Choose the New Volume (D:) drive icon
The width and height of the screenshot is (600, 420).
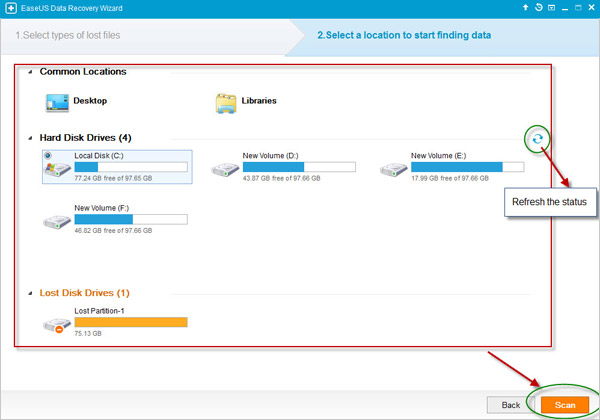coord(225,170)
